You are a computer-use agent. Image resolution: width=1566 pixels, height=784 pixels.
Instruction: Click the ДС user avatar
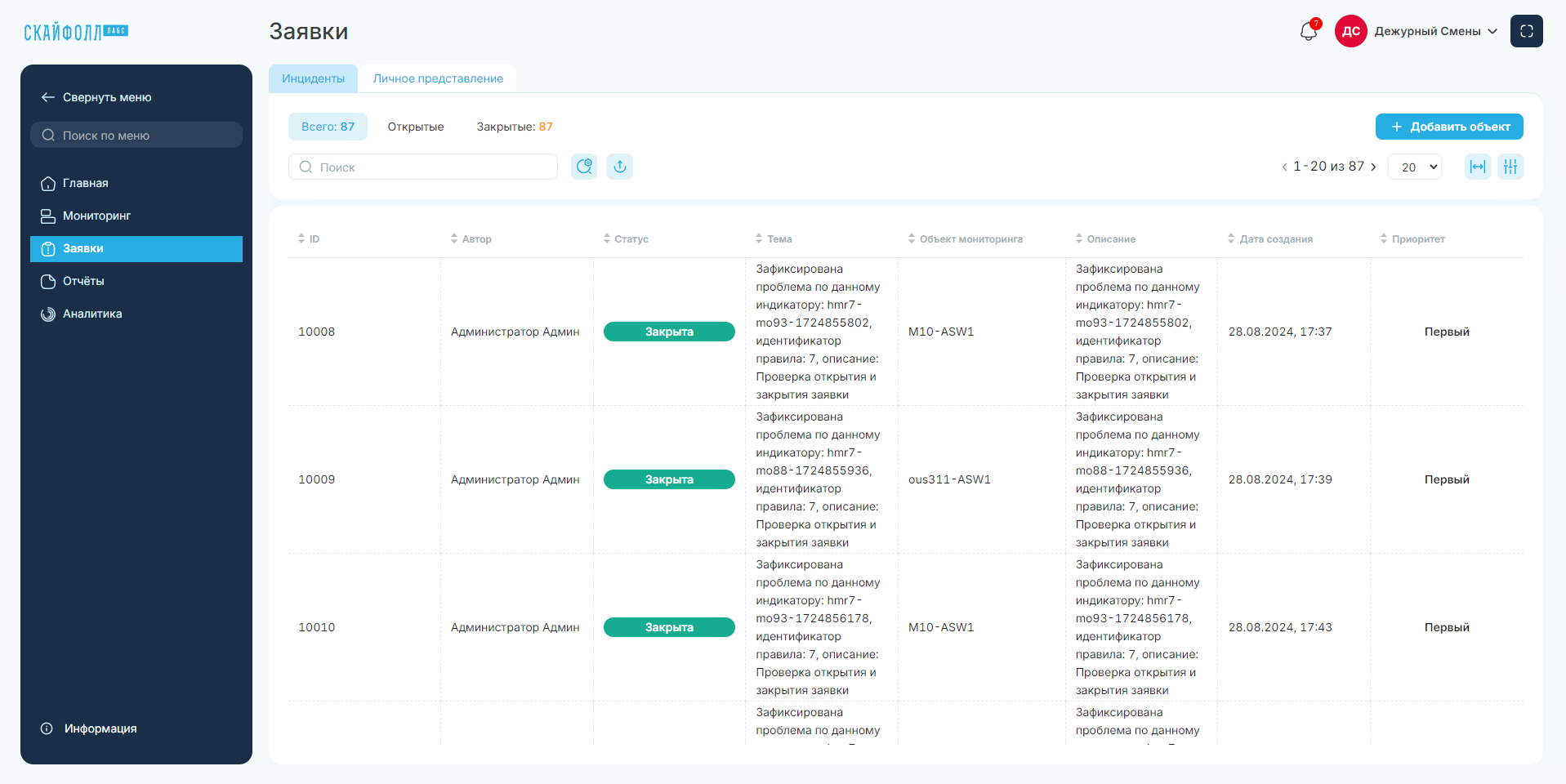coord(1351,31)
